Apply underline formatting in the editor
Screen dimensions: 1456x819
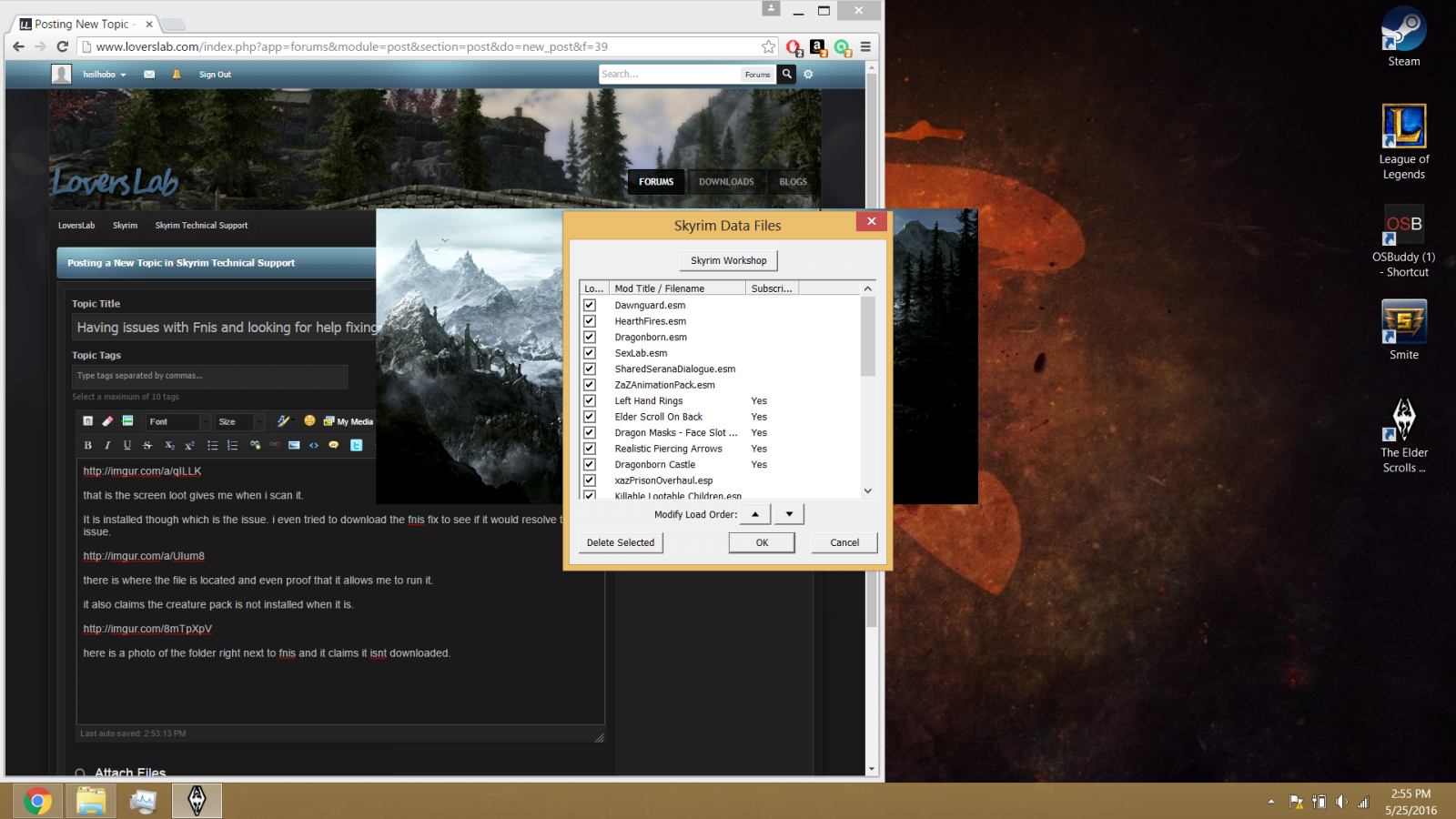click(x=127, y=445)
